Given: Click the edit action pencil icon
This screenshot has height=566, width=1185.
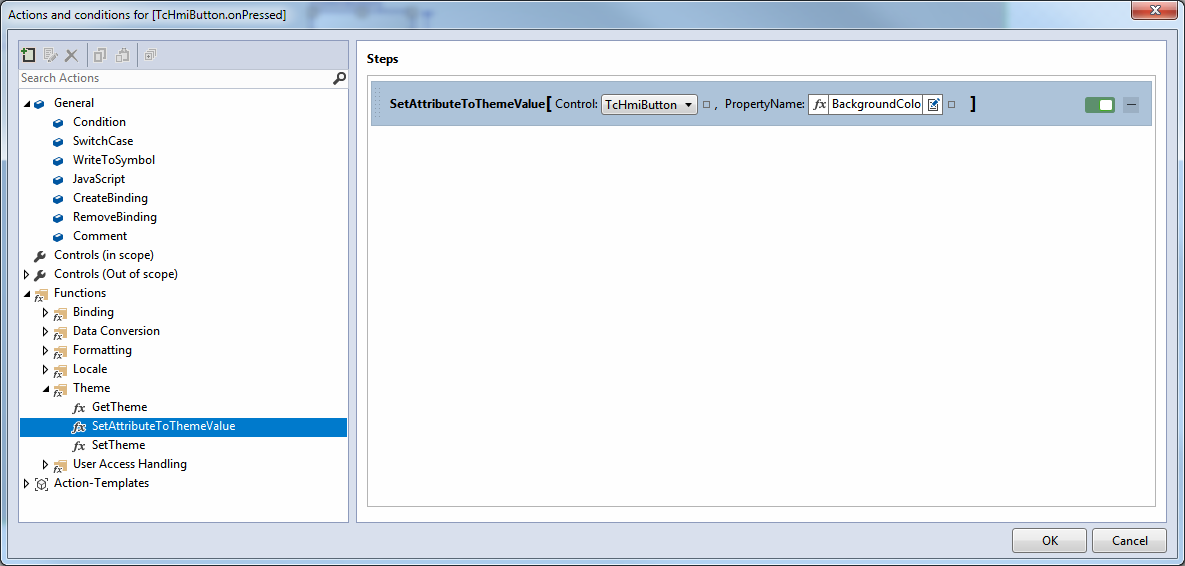Looking at the screenshot, I should coord(51,55).
